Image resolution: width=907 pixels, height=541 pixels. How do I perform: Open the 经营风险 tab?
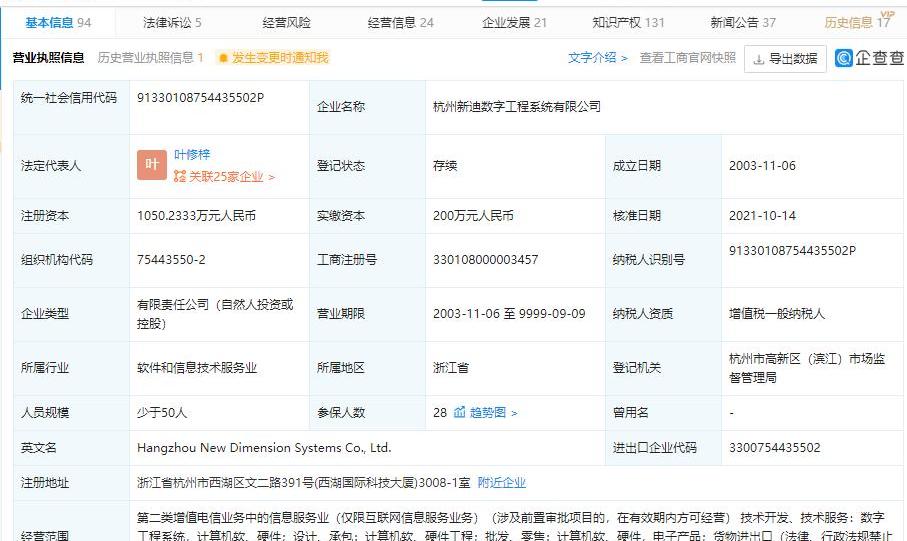(286, 23)
